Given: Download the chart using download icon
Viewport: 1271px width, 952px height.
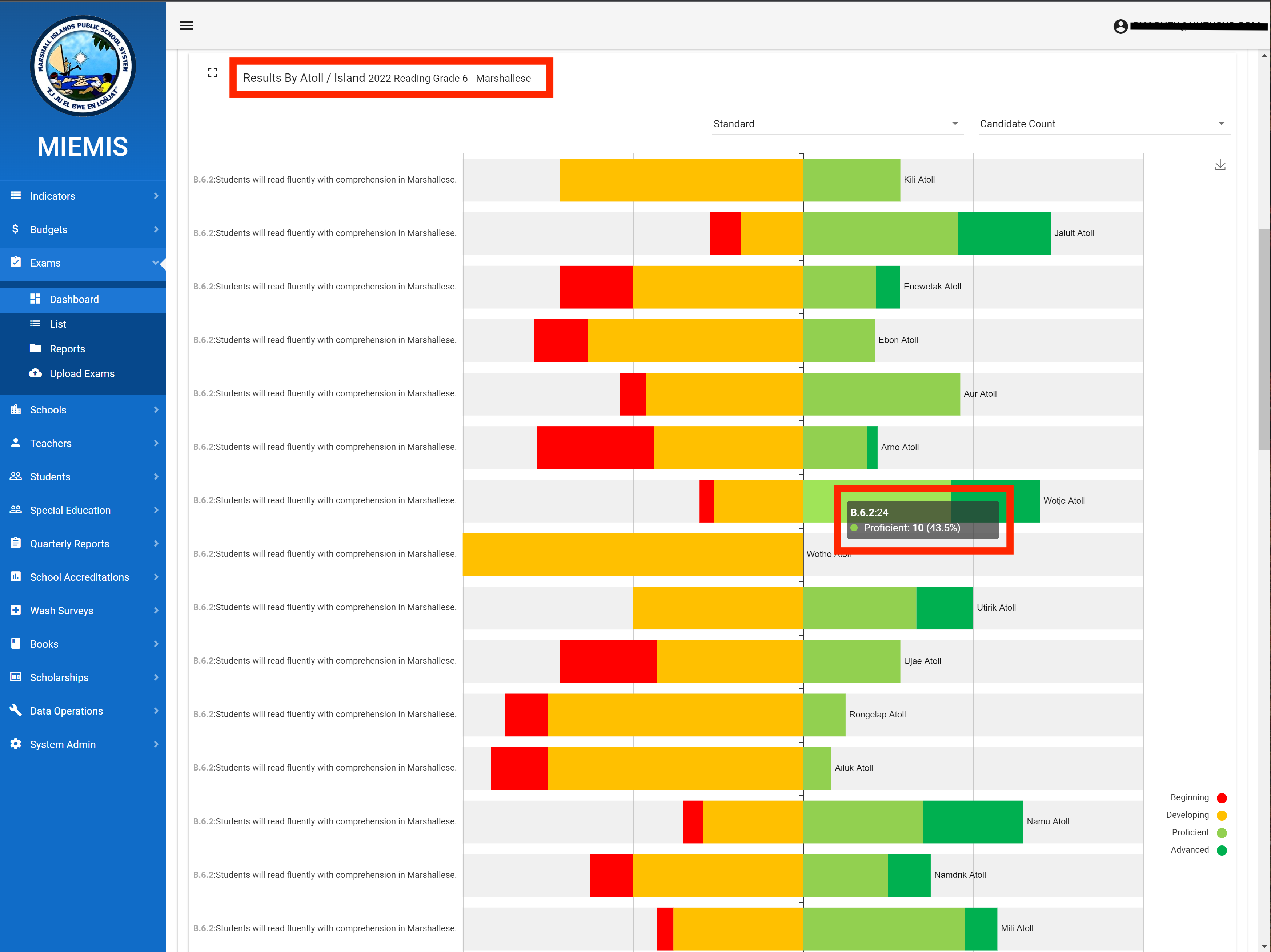Looking at the screenshot, I should pos(1220,165).
